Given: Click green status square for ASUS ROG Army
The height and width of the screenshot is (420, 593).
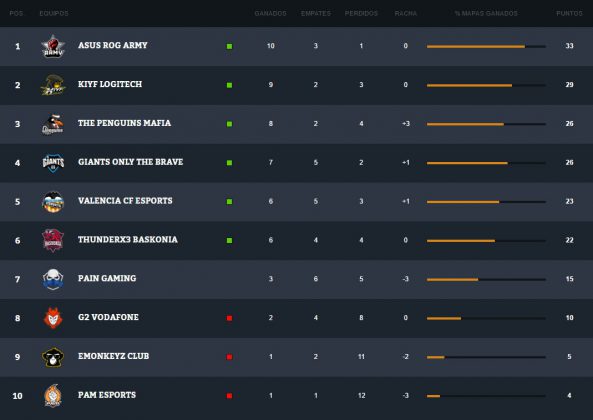Looking at the screenshot, I should point(229,46).
